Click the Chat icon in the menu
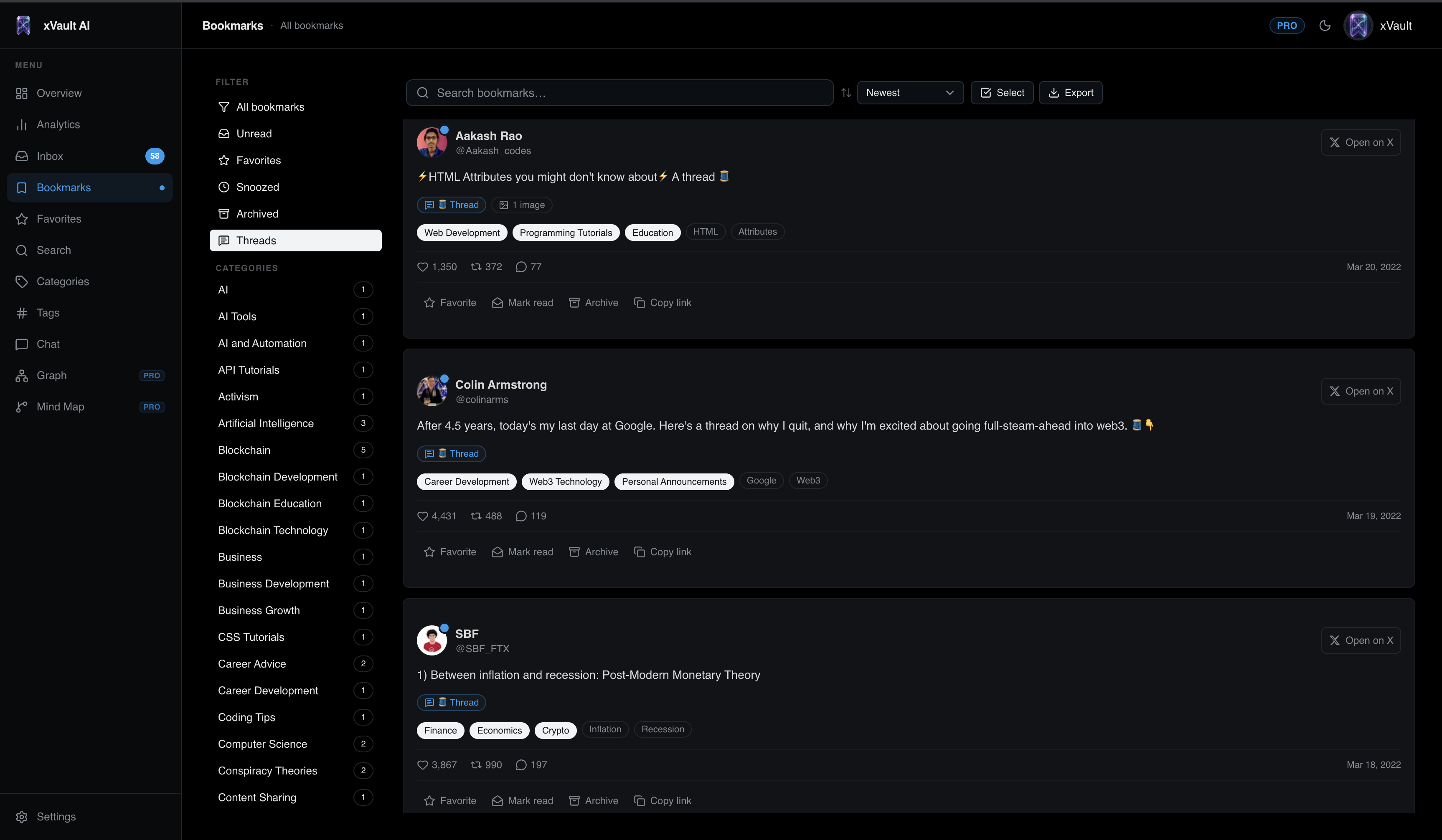This screenshot has width=1442, height=840. pyautogui.click(x=22, y=344)
